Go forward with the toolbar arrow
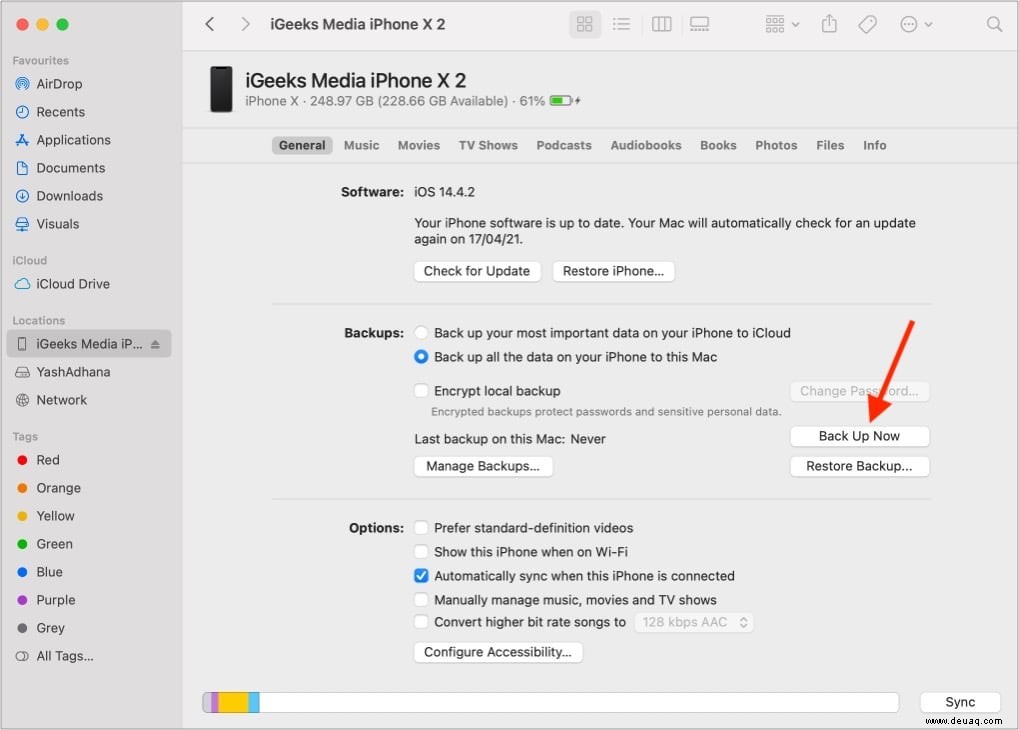The image size is (1019, 730). pyautogui.click(x=245, y=24)
